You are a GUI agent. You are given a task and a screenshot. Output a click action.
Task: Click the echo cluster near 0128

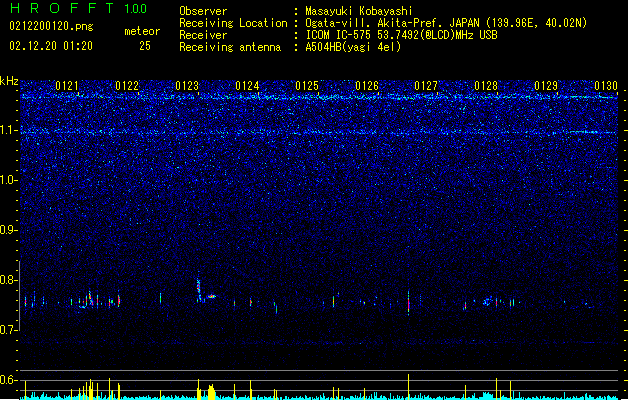[488, 301]
